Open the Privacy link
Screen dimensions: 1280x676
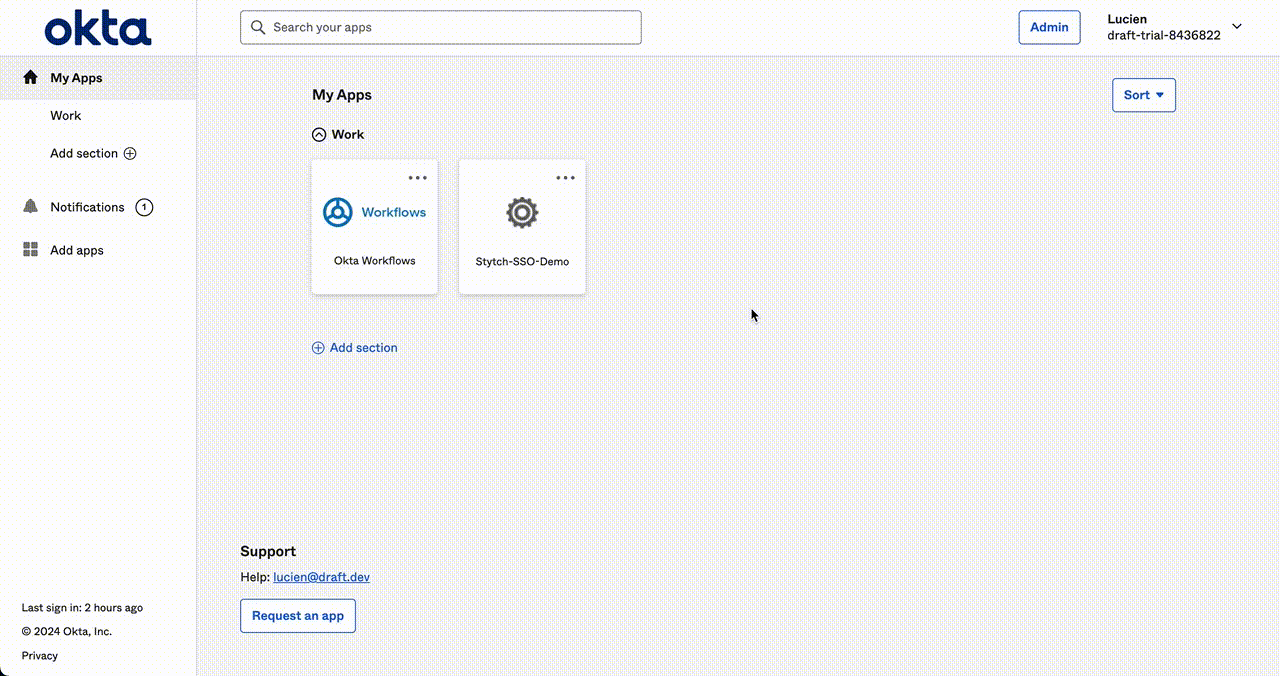[40, 656]
